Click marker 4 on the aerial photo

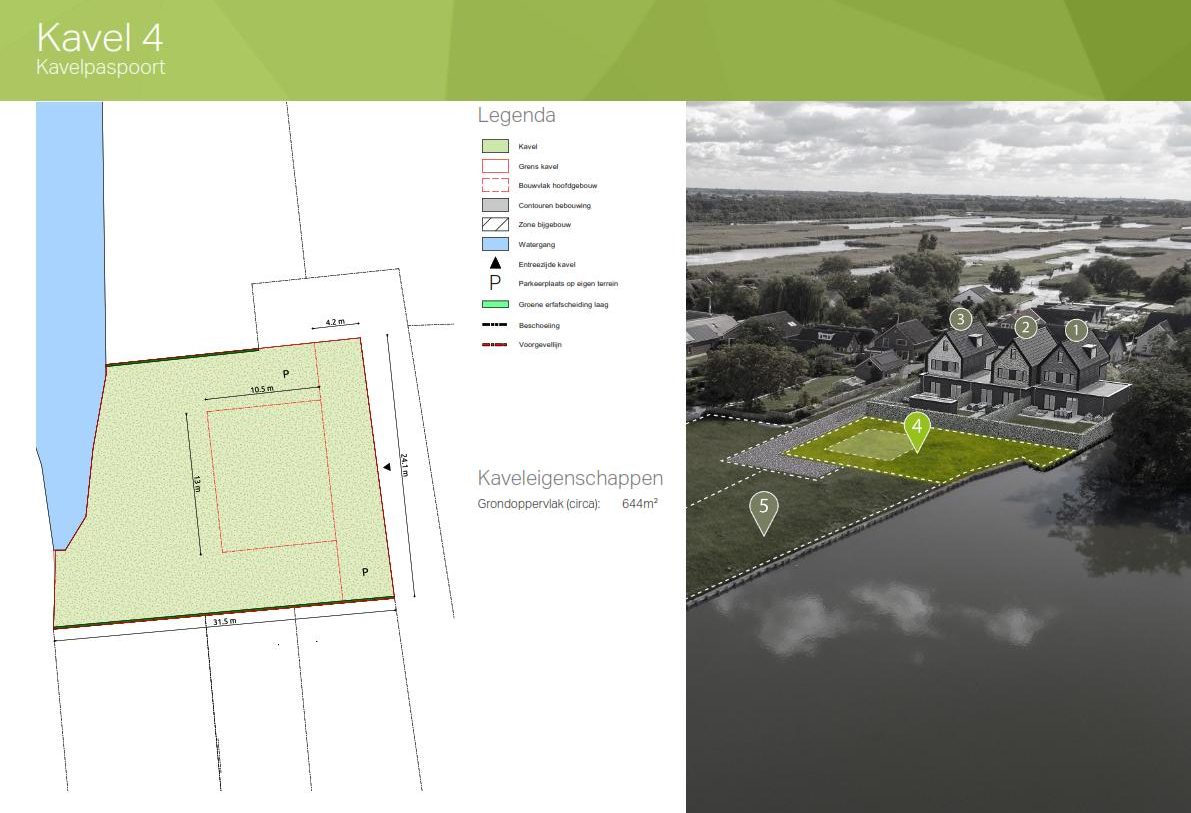click(x=917, y=426)
